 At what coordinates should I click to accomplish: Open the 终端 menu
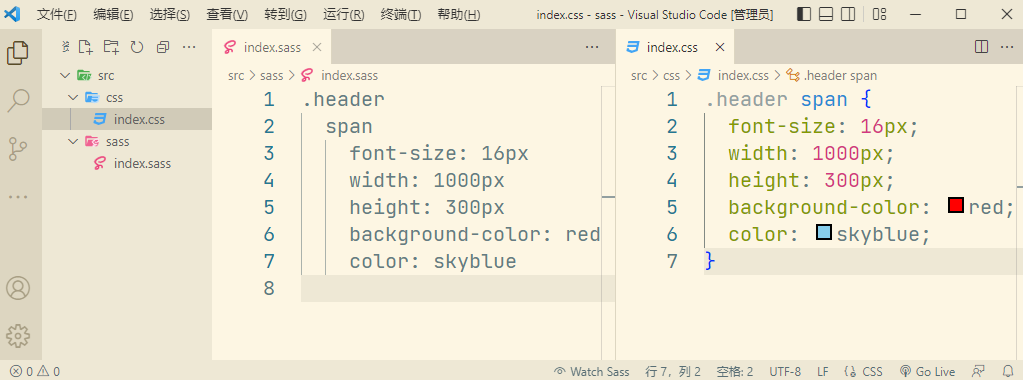[401, 14]
